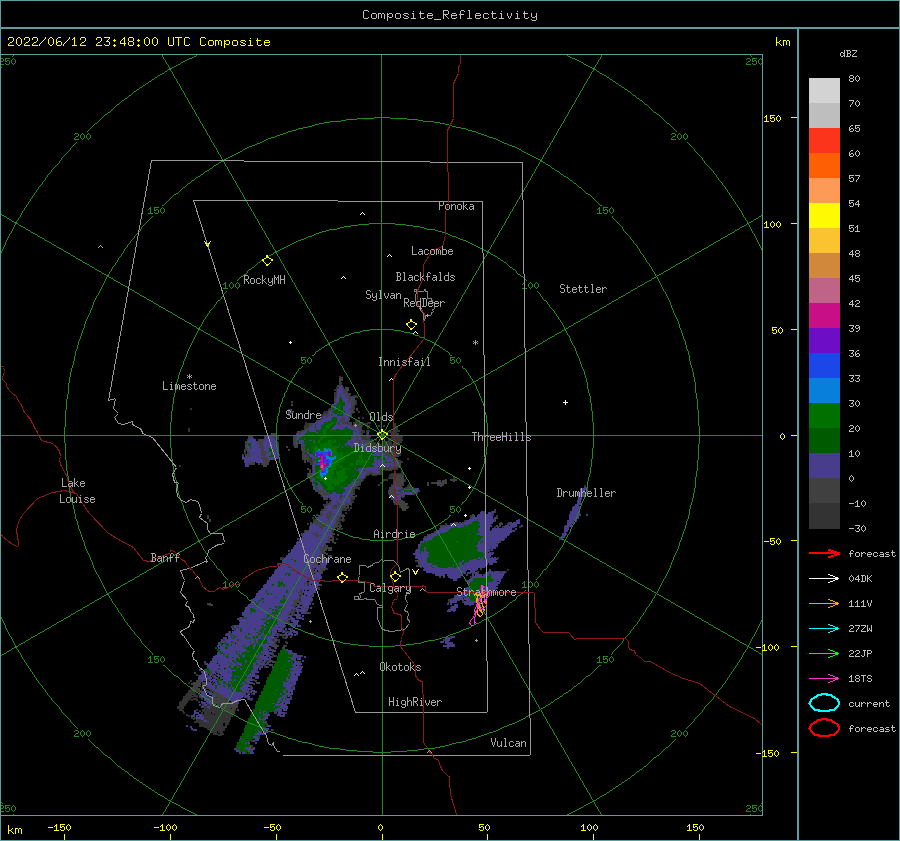
Task: Click the Sundre label
Action: coord(303,414)
